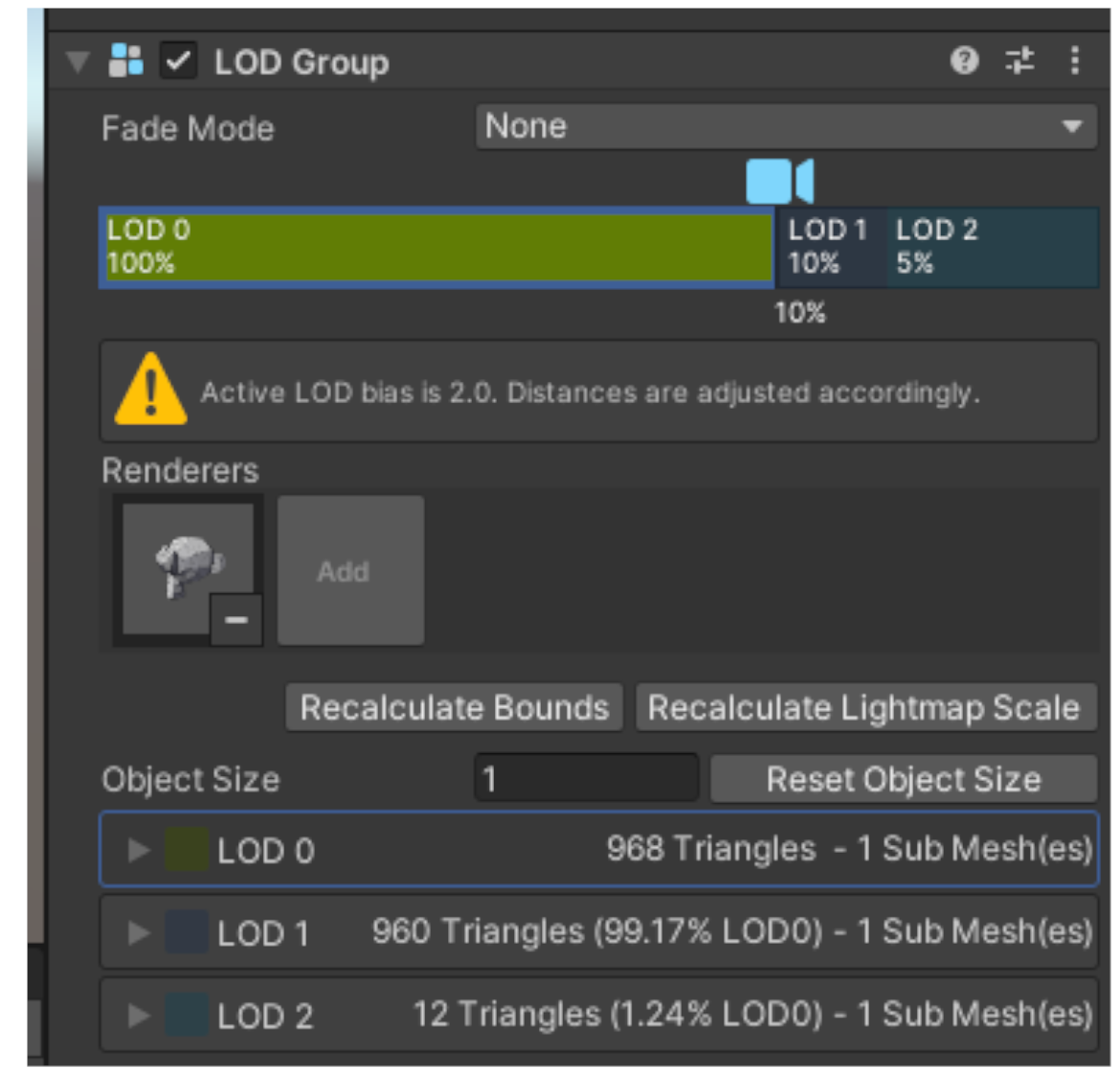Image resolution: width=1120 pixels, height=1068 pixels.
Task: Collapse the LOD Group component header
Action: [x=76, y=61]
